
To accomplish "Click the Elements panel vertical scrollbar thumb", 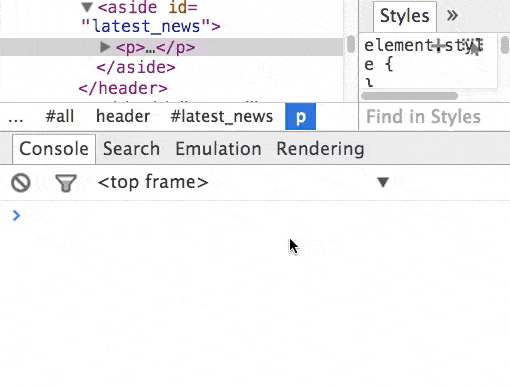I will click(x=351, y=44).
